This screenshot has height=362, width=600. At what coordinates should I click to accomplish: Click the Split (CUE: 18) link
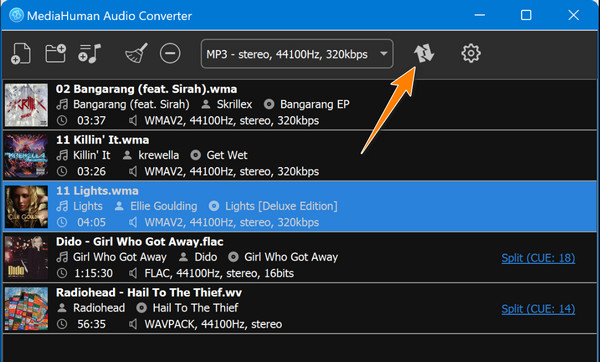[538, 258]
